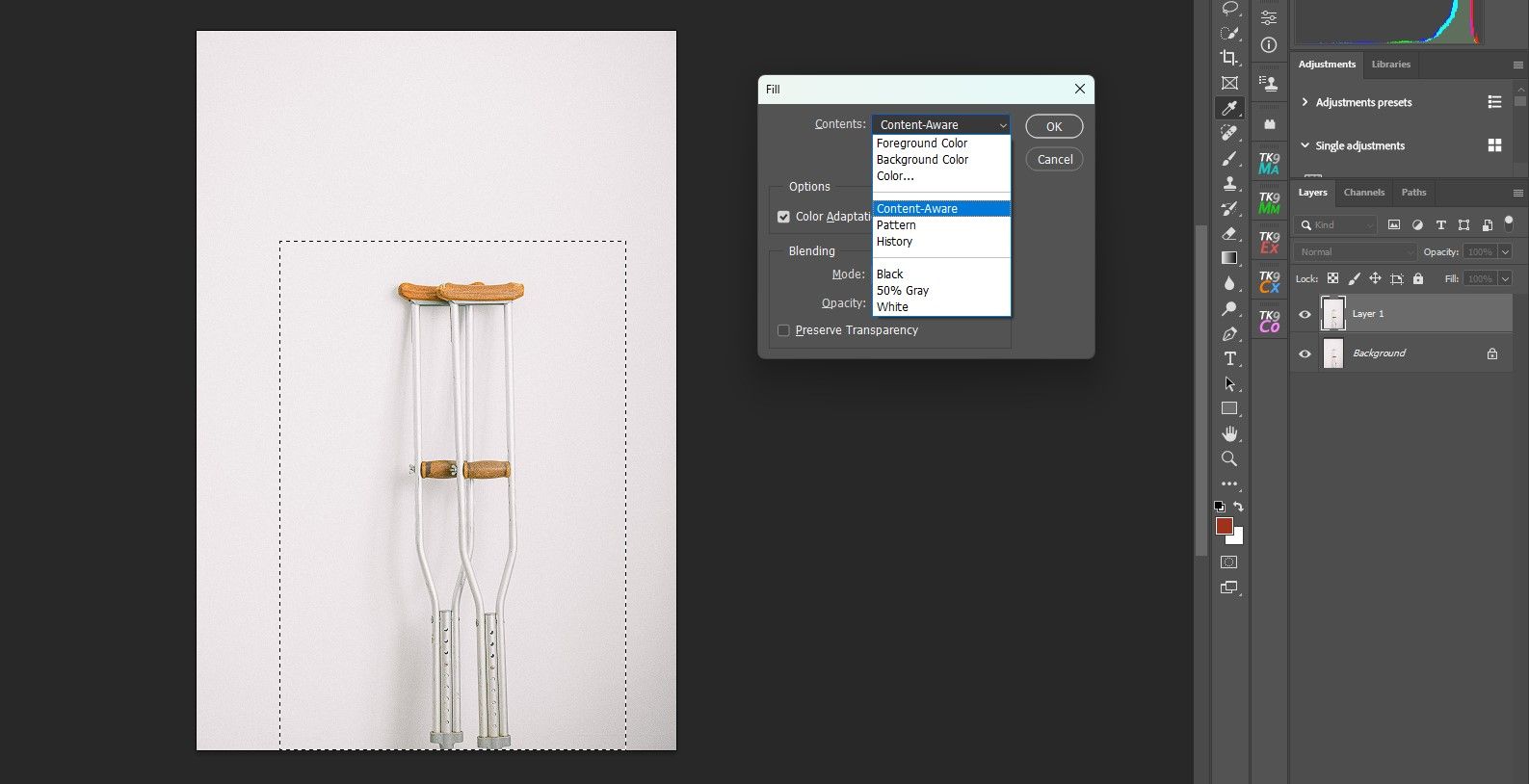Filter layers by type layers
Viewport: 1529px width, 784px height.
[x=1440, y=224]
